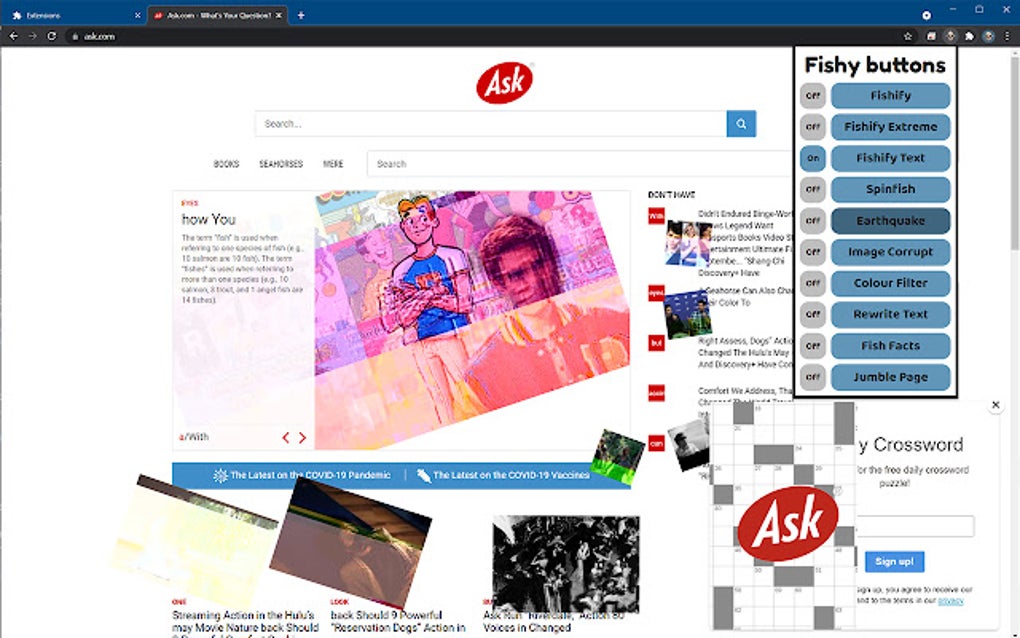Reload the page with refresh icon
The width and height of the screenshot is (1020, 638).
coord(51,36)
